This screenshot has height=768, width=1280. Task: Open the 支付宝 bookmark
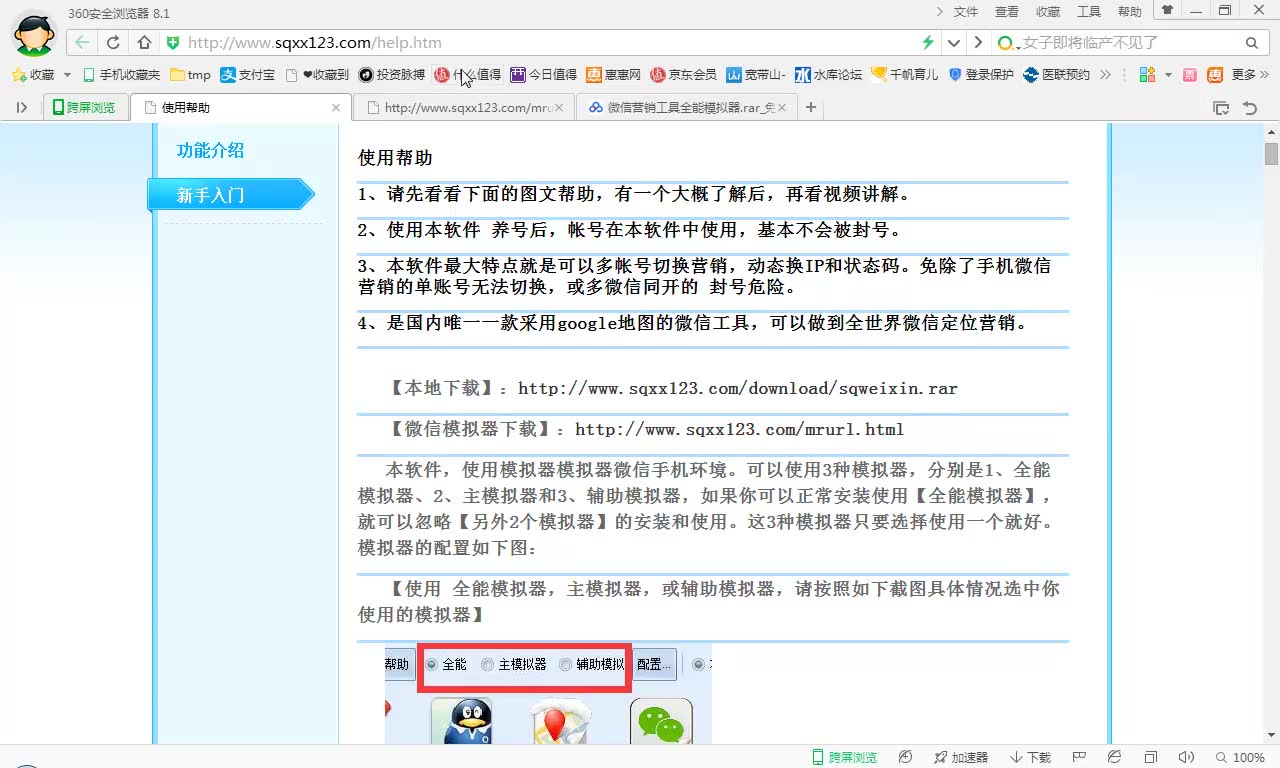pos(247,75)
